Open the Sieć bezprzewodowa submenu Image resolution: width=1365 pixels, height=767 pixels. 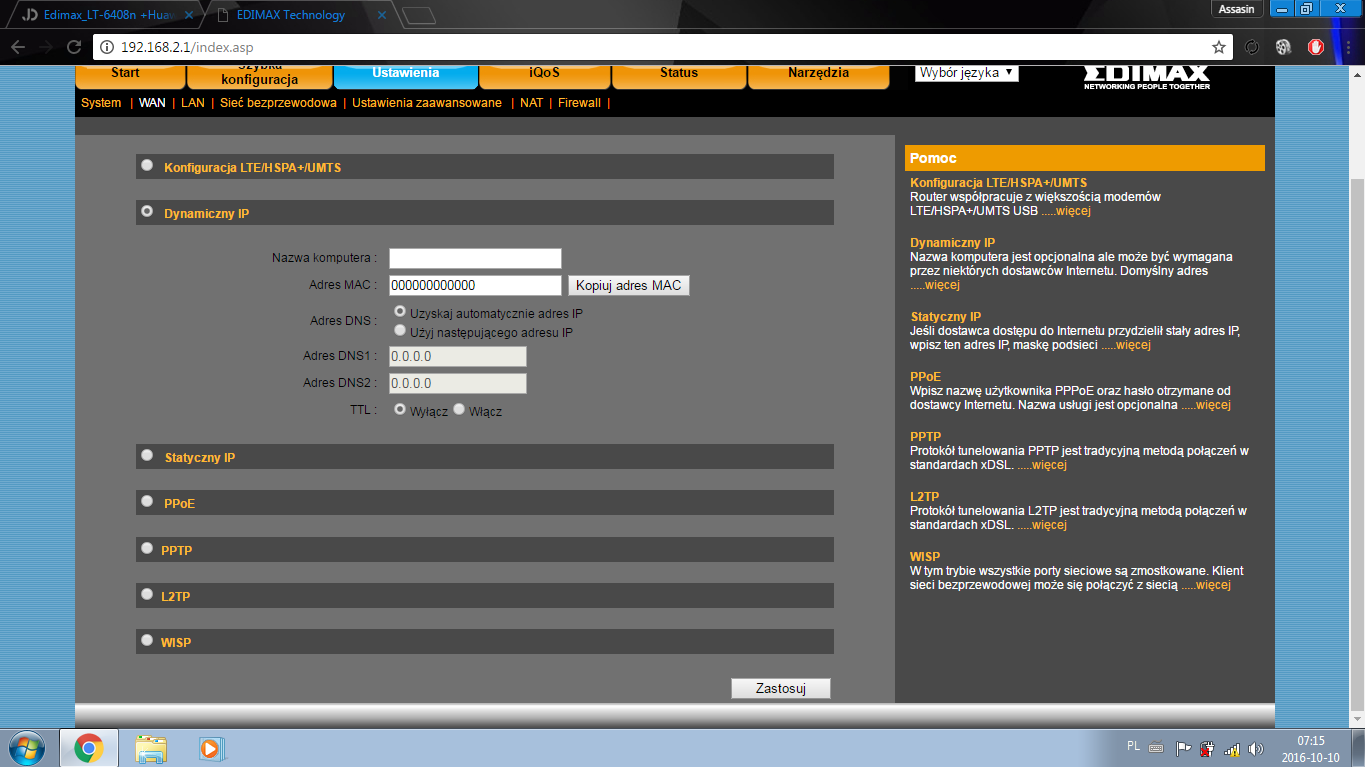[278, 103]
